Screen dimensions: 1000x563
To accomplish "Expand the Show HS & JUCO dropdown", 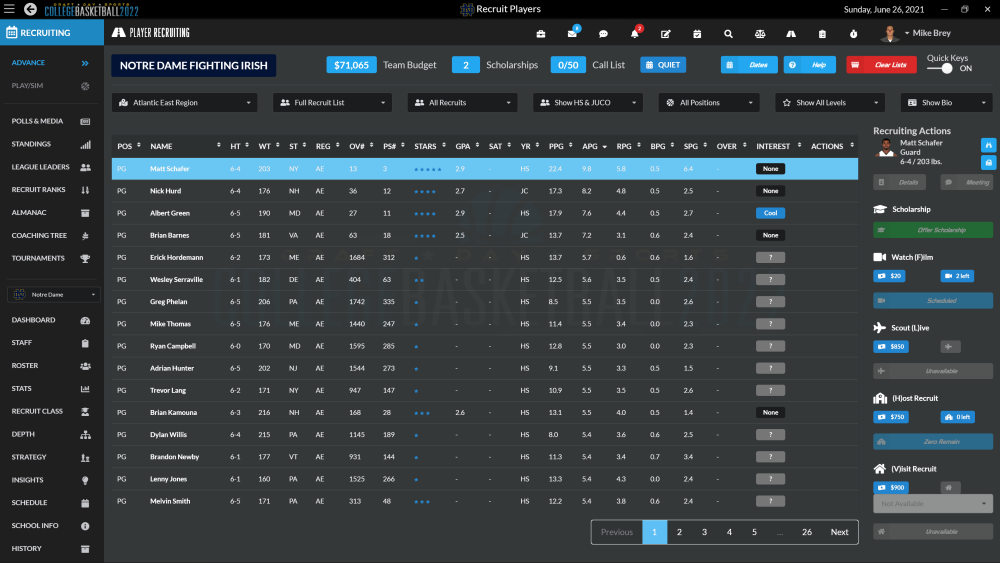I will [587, 103].
